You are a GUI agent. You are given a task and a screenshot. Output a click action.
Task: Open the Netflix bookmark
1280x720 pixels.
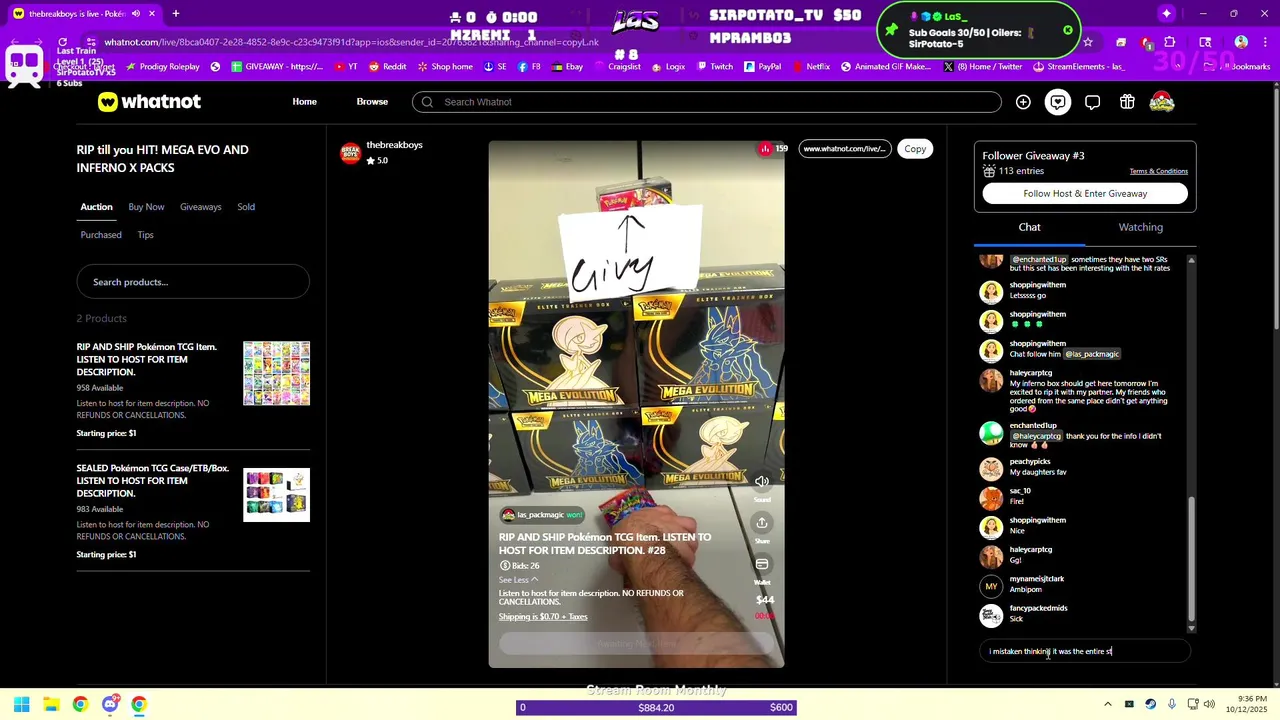coord(811,67)
